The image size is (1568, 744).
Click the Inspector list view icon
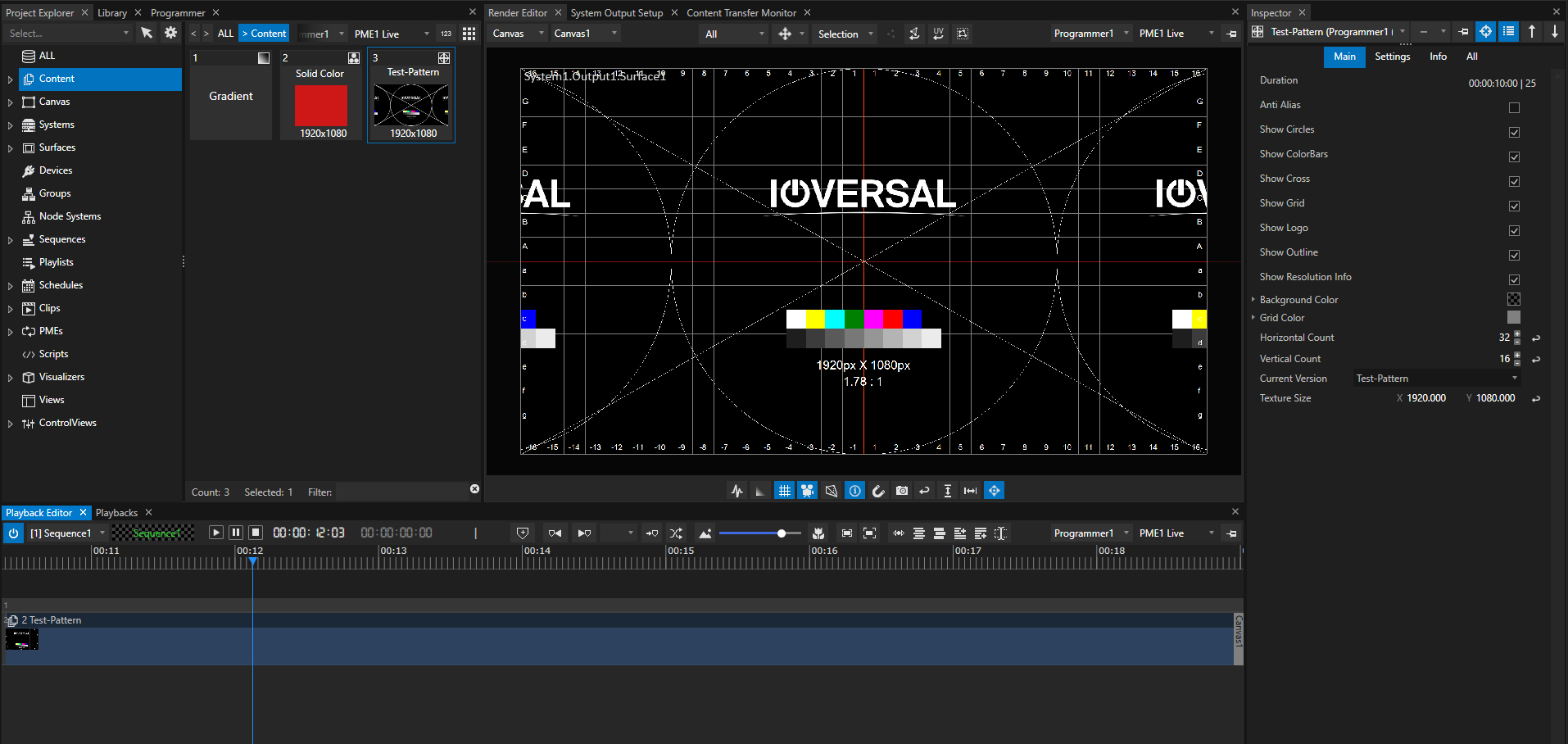tap(1508, 31)
